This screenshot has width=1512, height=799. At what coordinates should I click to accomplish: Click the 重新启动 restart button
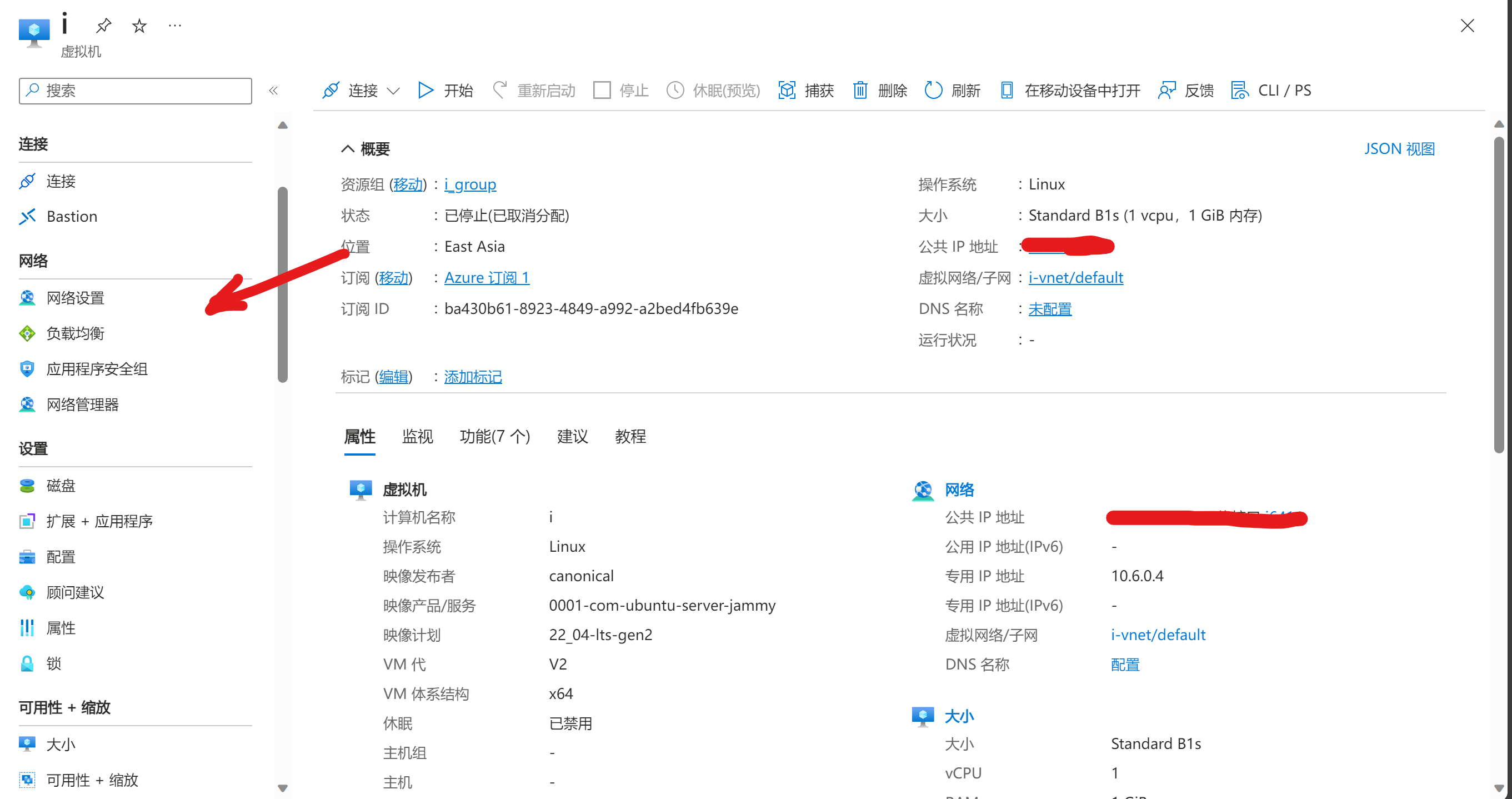(x=534, y=91)
